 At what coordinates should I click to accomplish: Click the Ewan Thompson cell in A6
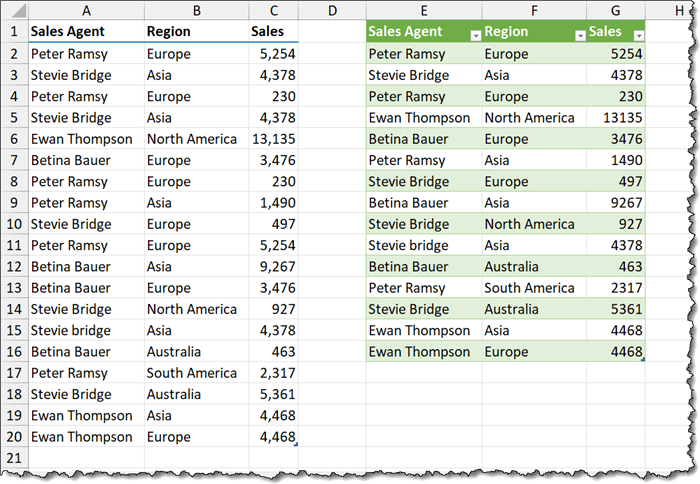pyautogui.click(x=85, y=139)
